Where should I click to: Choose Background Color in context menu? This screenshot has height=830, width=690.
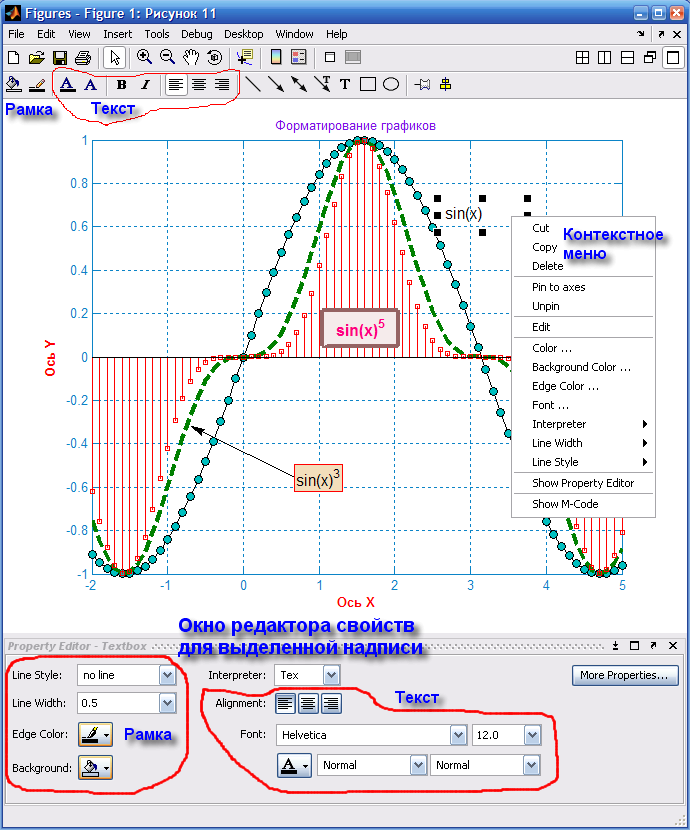[x=584, y=367]
